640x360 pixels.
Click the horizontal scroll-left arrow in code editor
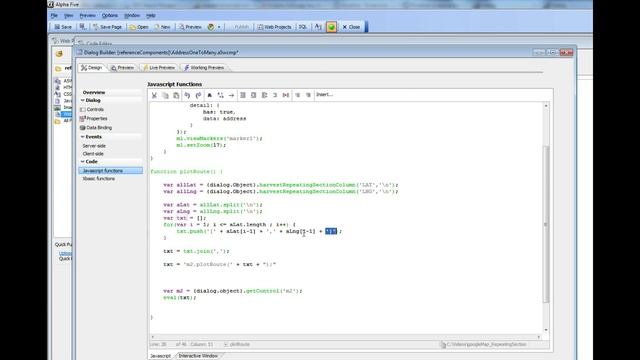click(153, 337)
